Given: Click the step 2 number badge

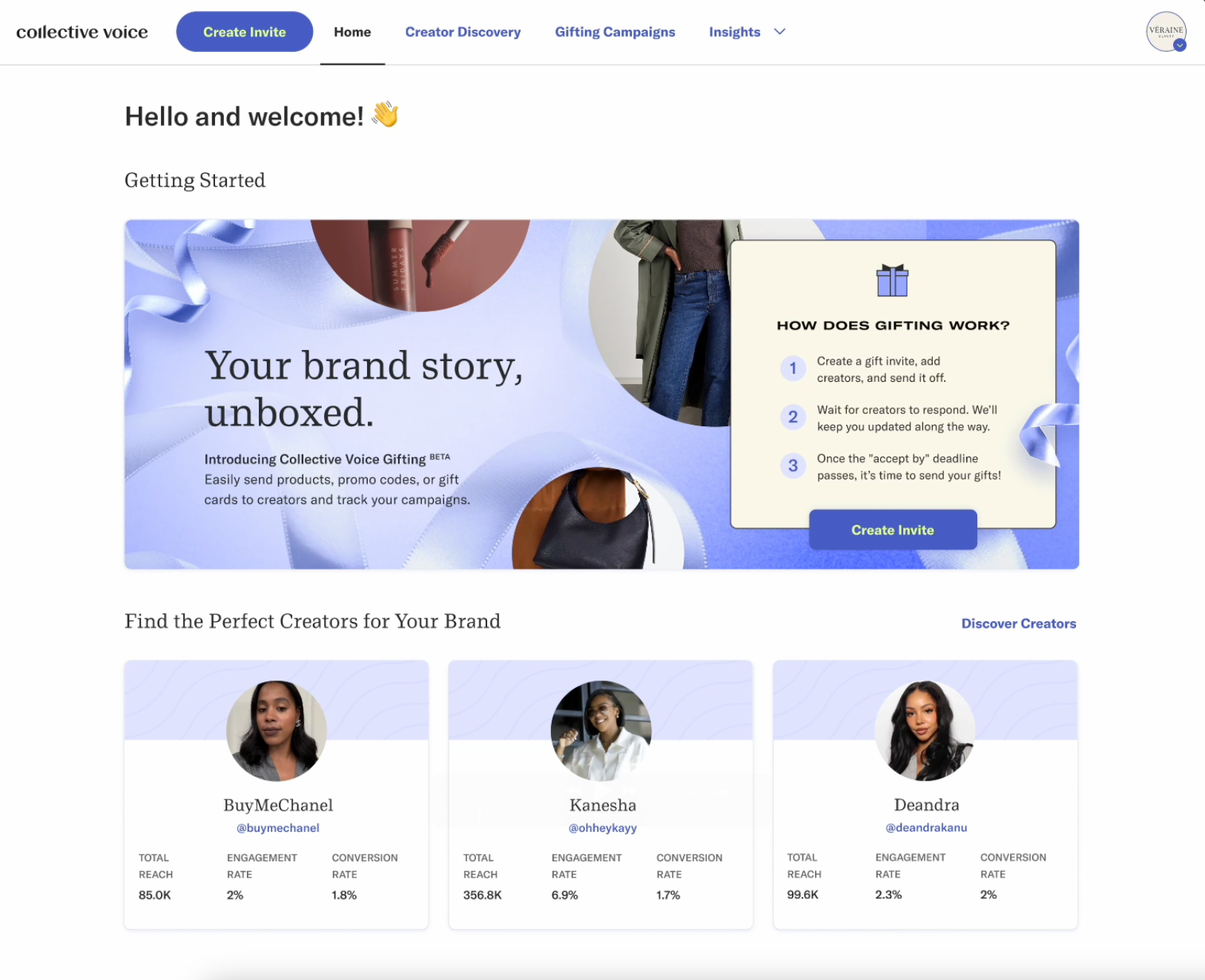Looking at the screenshot, I should [793, 417].
